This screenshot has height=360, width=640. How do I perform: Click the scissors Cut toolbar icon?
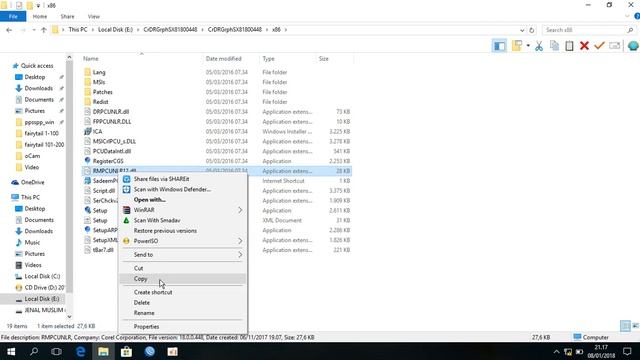point(539,46)
